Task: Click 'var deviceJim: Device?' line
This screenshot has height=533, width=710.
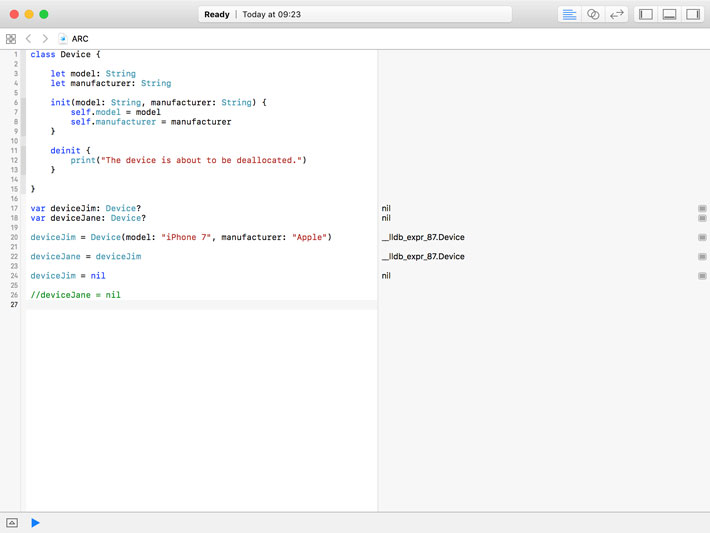Action: 86,208
